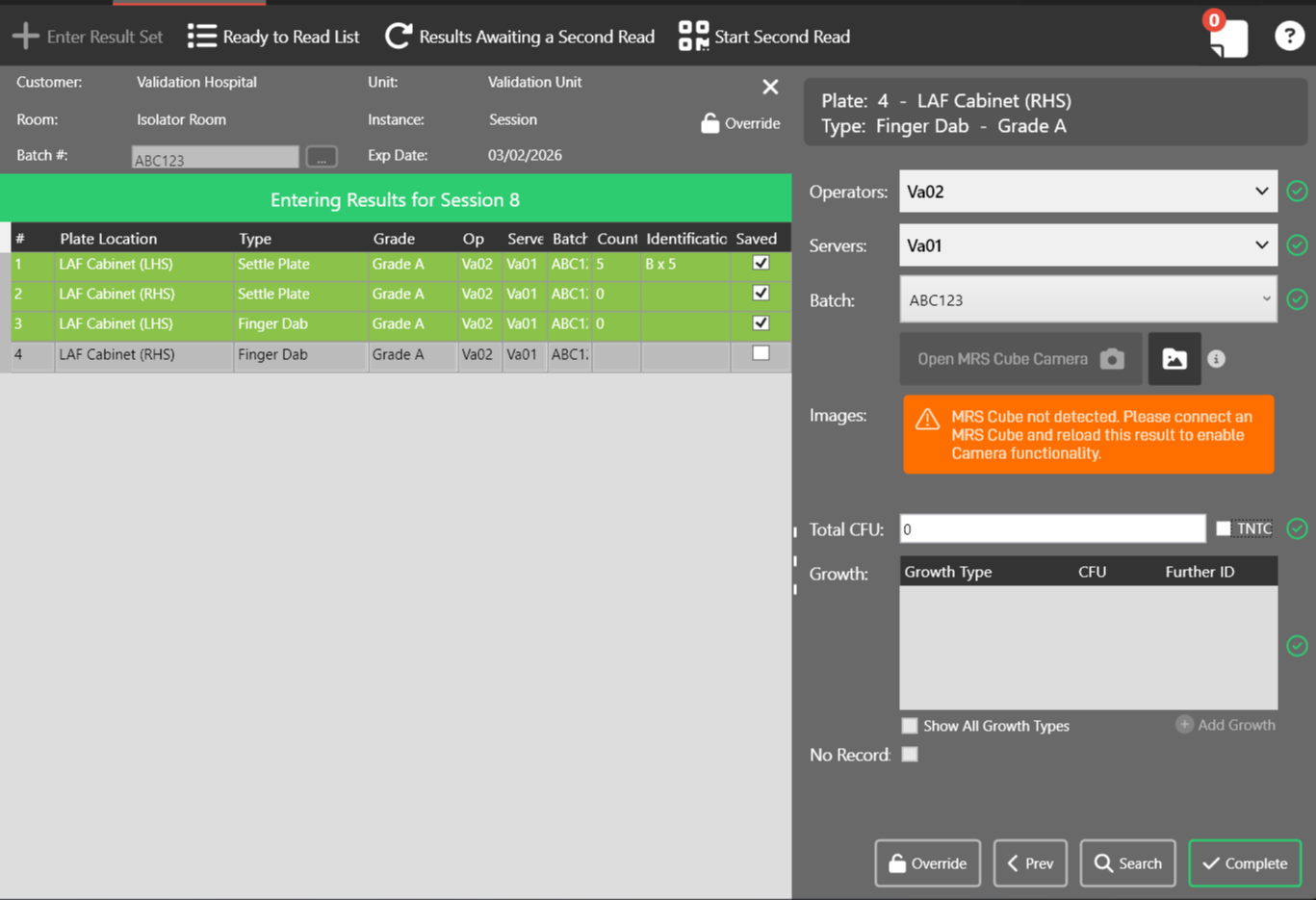Go to Results Awaiting a Second Read

520,37
